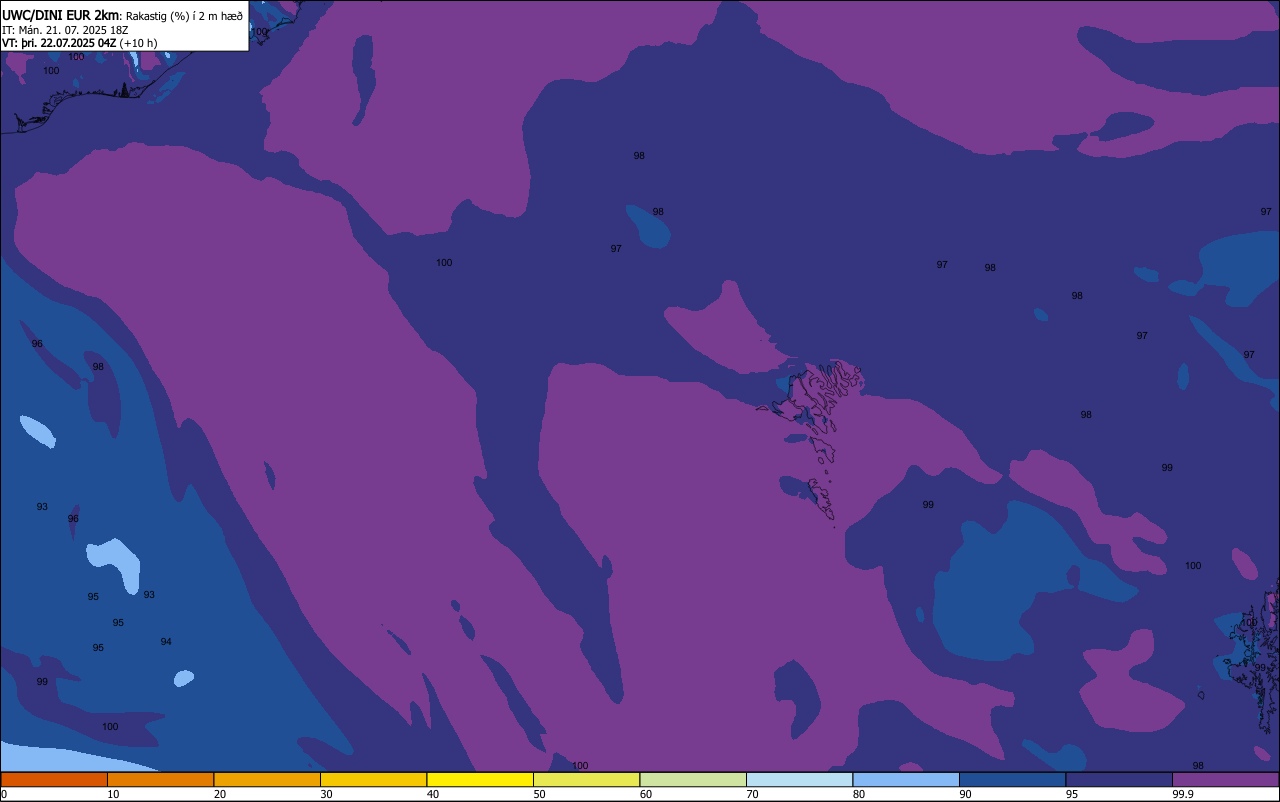Pick the legend swatch between 70 and 80

(x=799, y=779)
